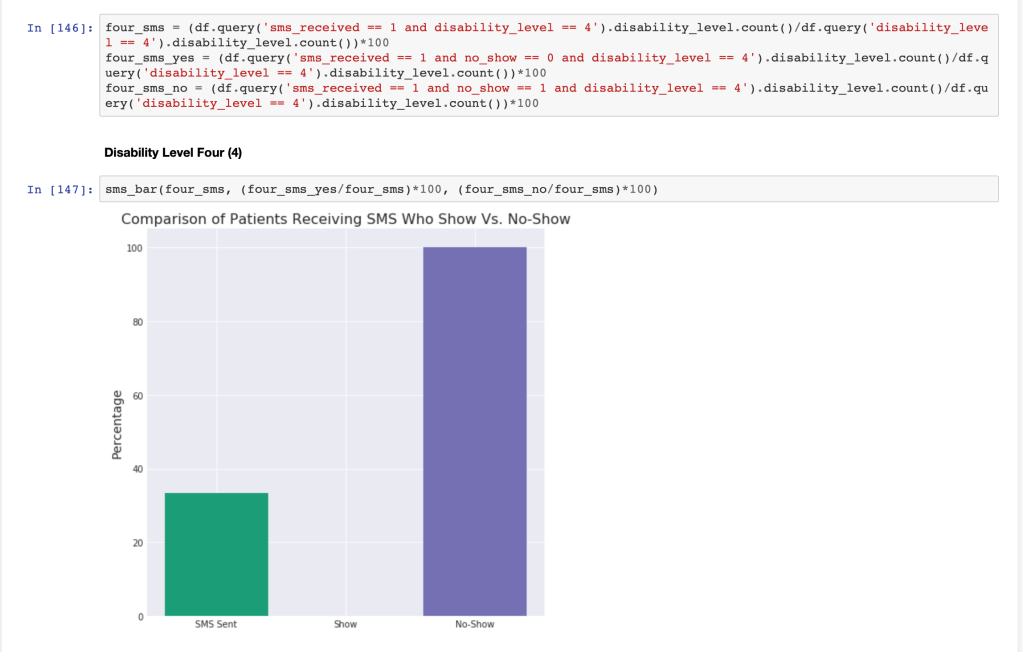The width and height of the screenshot is (1023, 652).
Task: Click the chart title about SMS comparison
Action: point(345,219)
